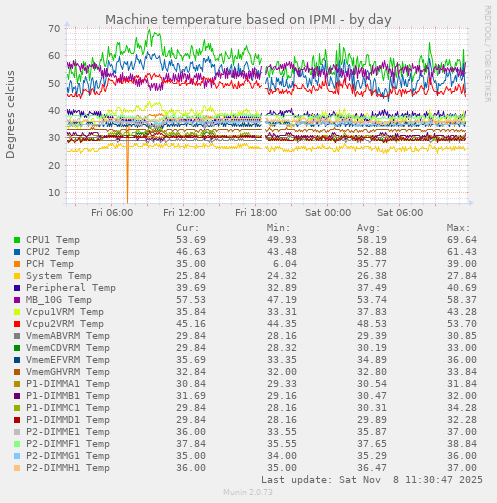
Task: Click the PCH Temp min value 6.04
Action: (x=285, y=264)
